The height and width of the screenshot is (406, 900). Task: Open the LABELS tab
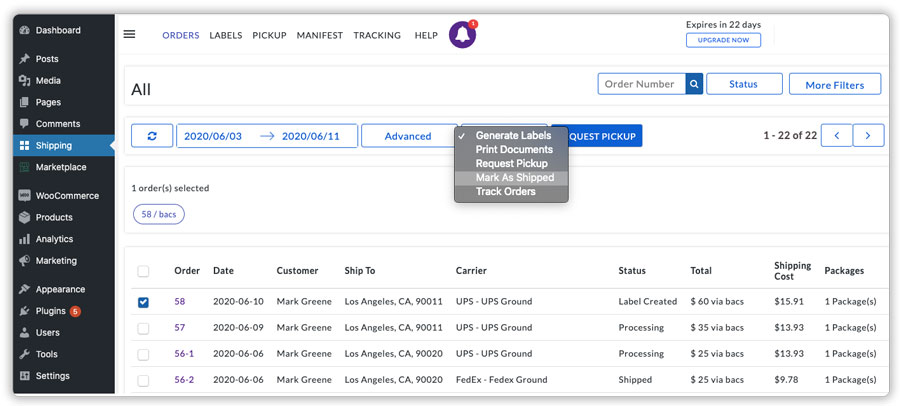pos(226,35)
